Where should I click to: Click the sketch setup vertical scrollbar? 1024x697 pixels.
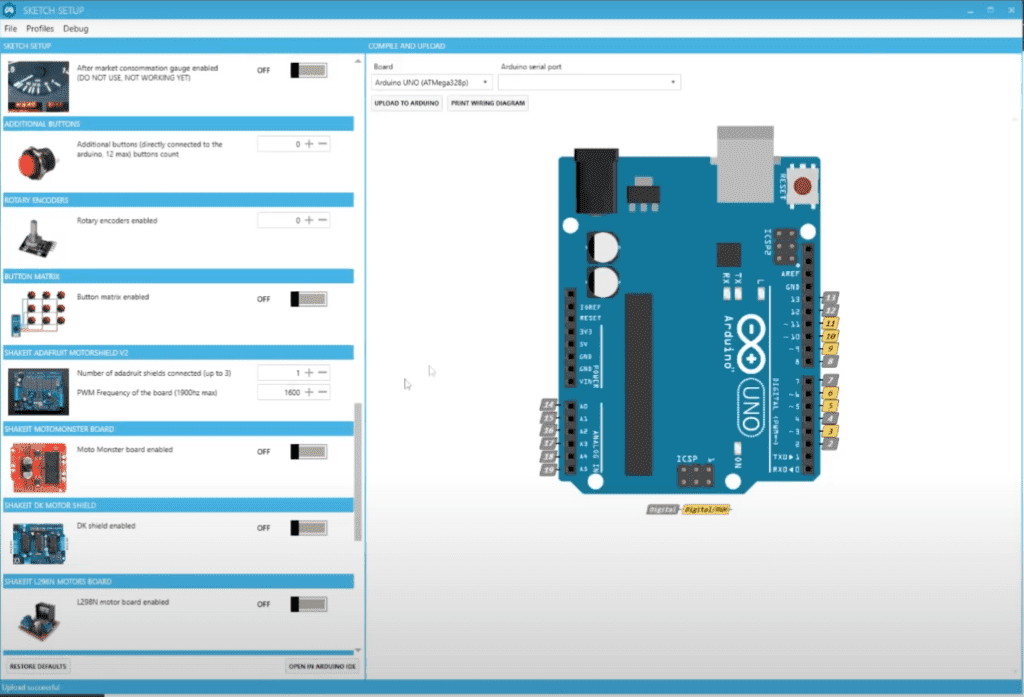pyautogui.click(x=359, y=470)
